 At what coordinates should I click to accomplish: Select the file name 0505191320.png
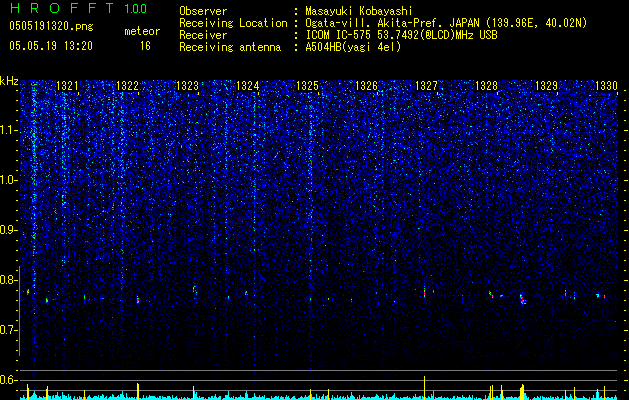tap(51, 26)
